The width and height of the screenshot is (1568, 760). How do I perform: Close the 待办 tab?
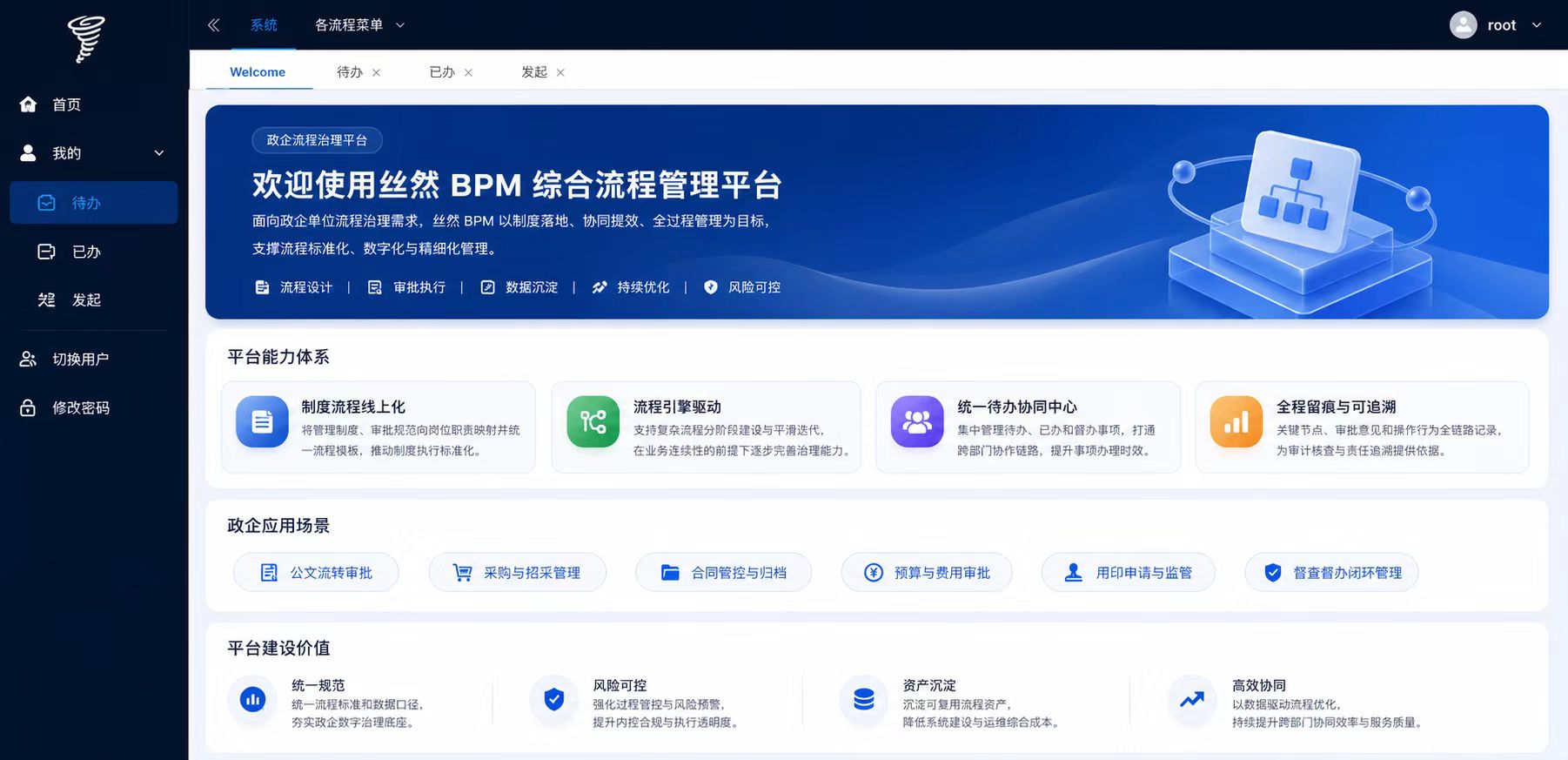[376, 73]
